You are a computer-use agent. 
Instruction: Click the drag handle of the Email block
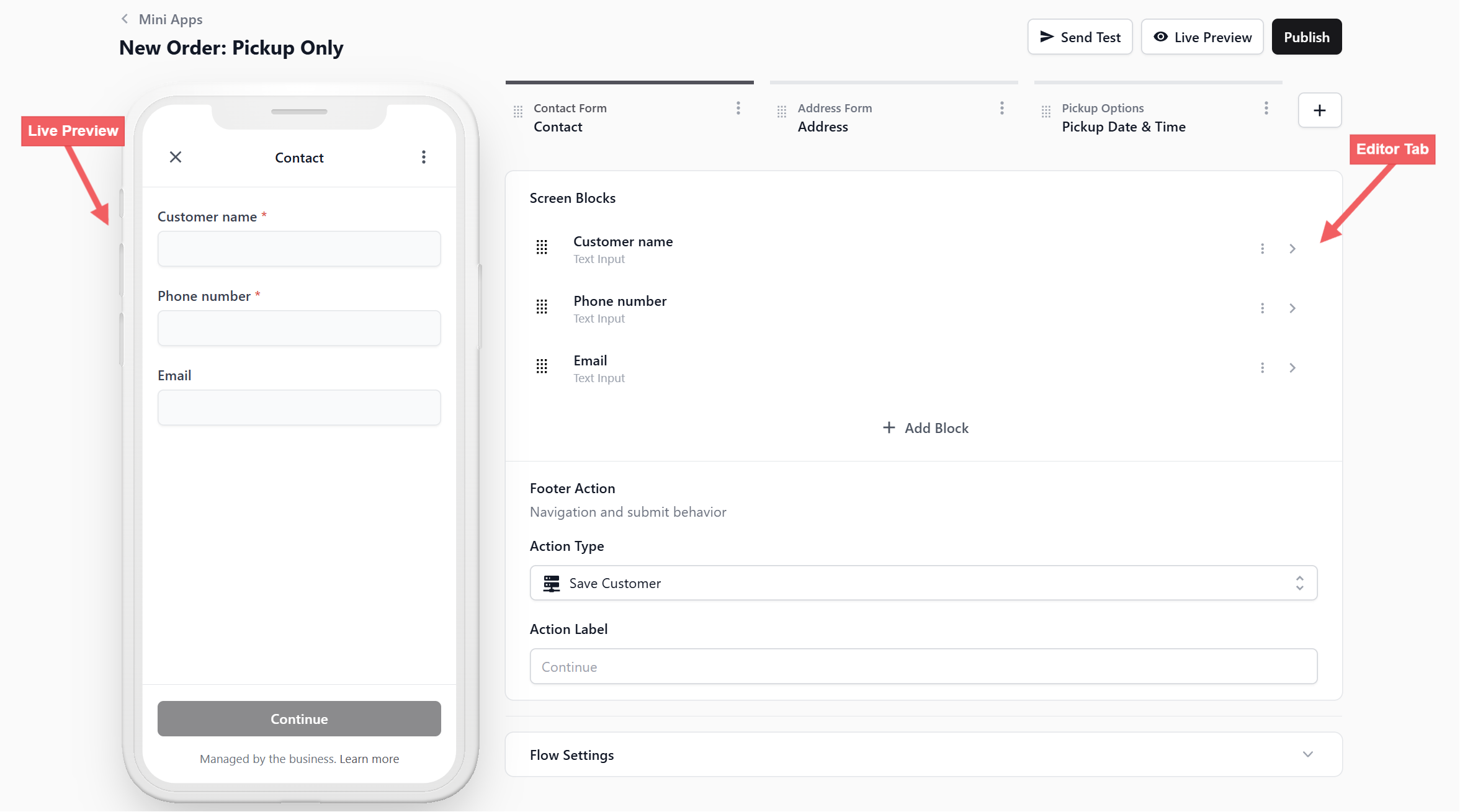click(x=542, y=367)
